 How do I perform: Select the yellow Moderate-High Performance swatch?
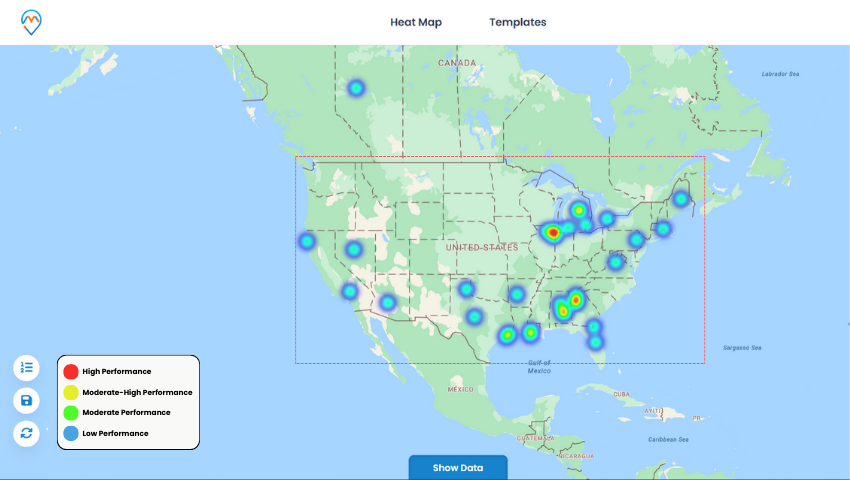click(x=71, y=392)
